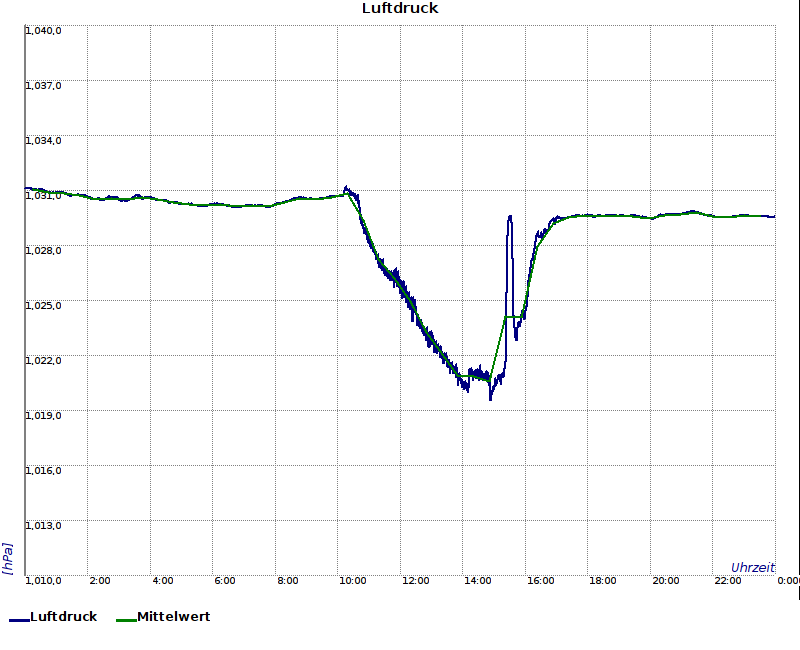The height and width of the screenshot is (650, 800).
Task: Click the green Mittelwert legend color line
Action: pos(127,620)
